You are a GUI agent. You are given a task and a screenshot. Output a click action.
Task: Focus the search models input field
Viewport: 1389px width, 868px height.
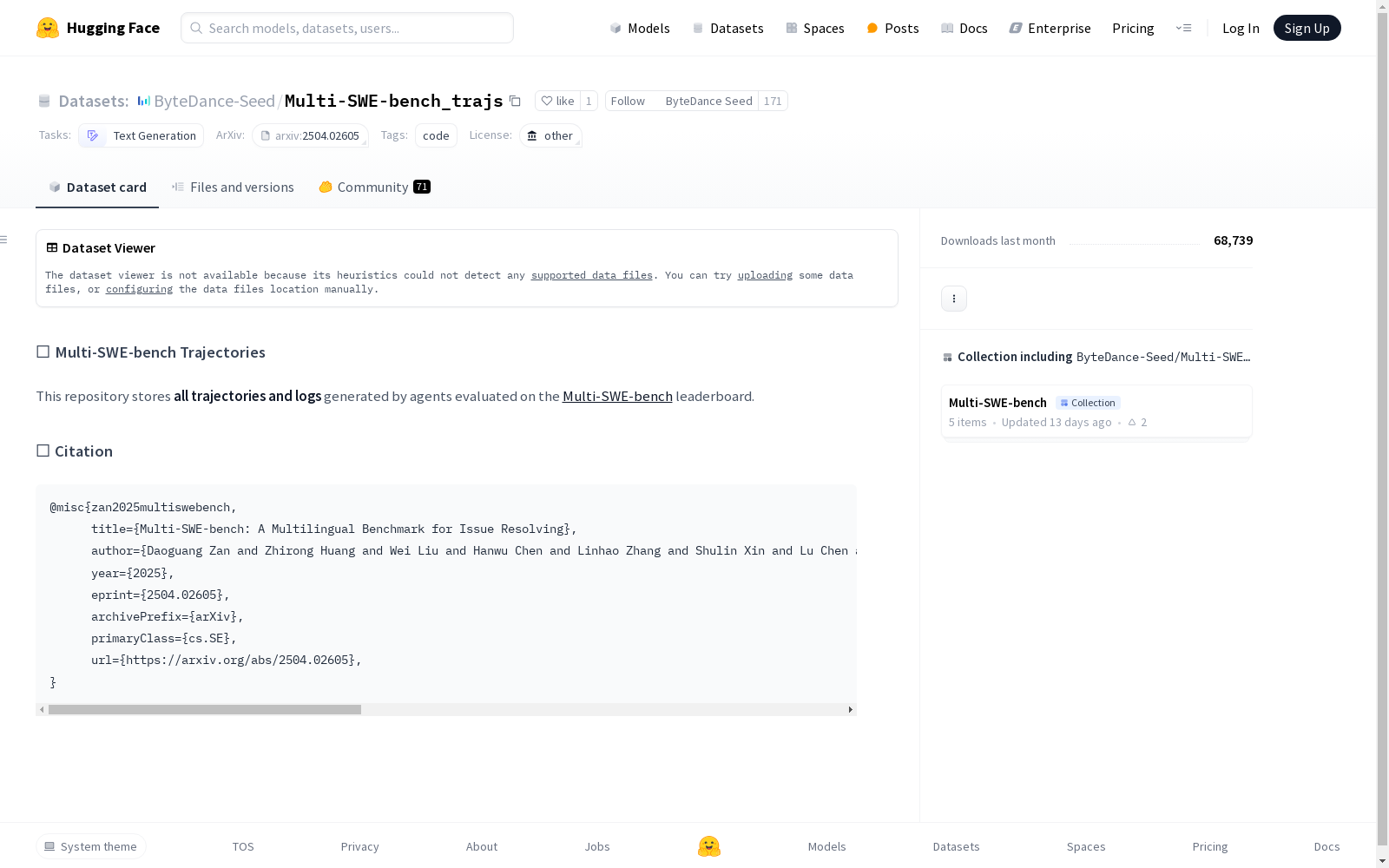click(x=347, y=28)
